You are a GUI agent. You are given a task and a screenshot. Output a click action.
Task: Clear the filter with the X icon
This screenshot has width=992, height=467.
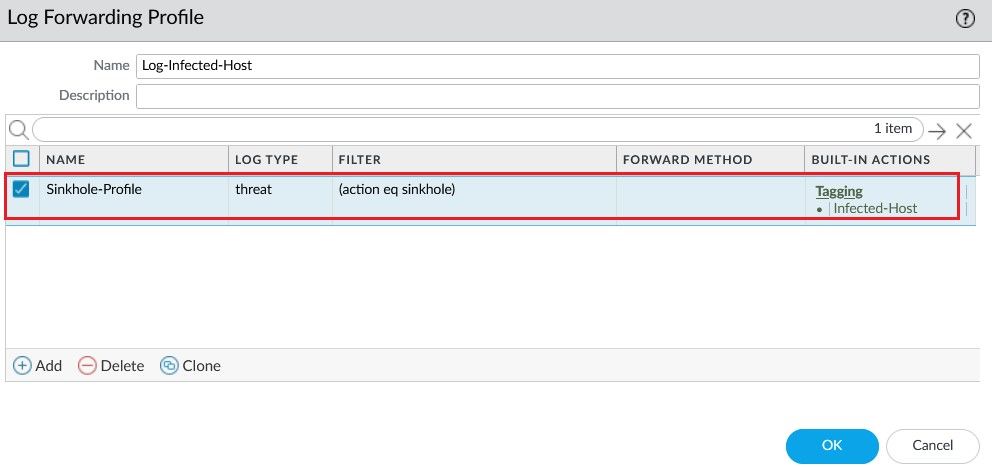(x=964, y=131)
